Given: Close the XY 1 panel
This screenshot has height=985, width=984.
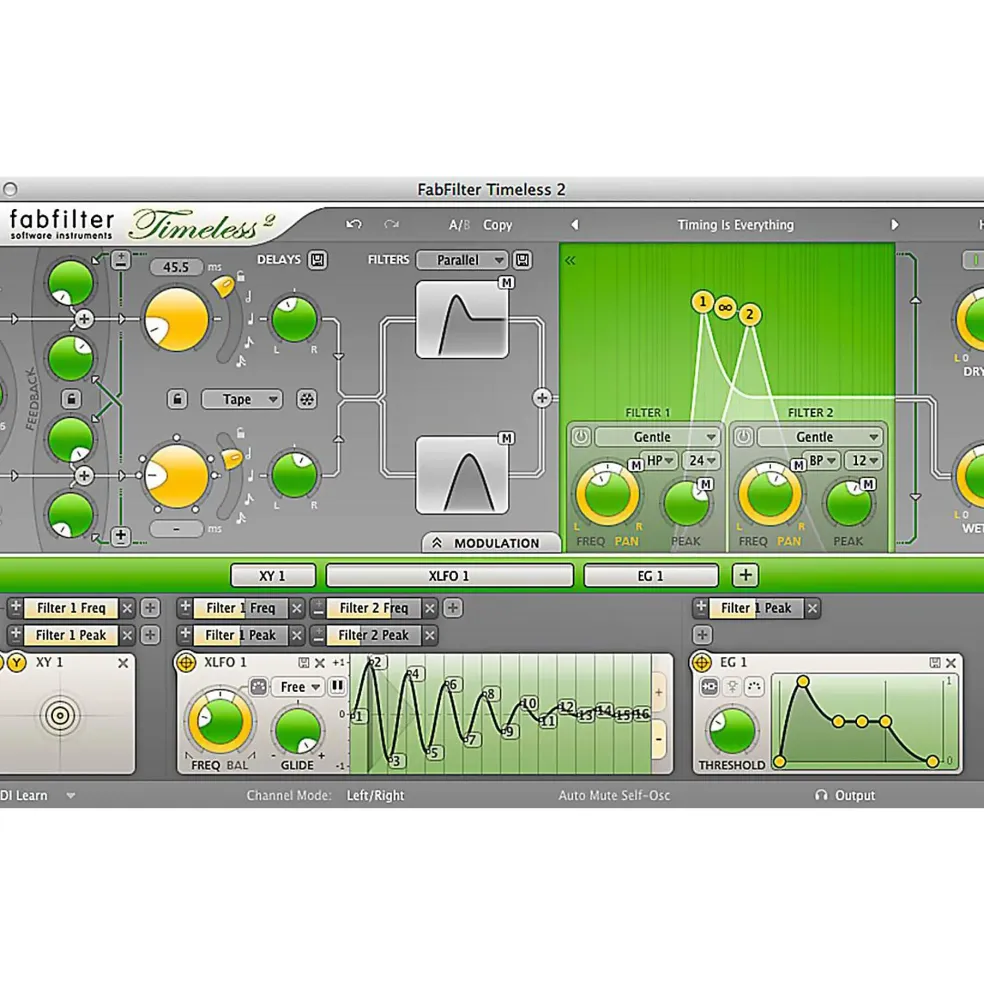Looking at the screenshot, I should point(123,663).
